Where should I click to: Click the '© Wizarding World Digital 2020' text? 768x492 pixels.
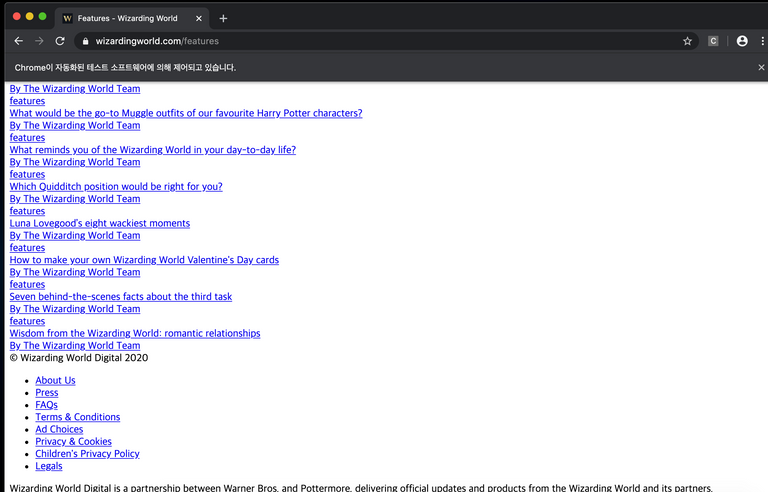tap(79, 358)
